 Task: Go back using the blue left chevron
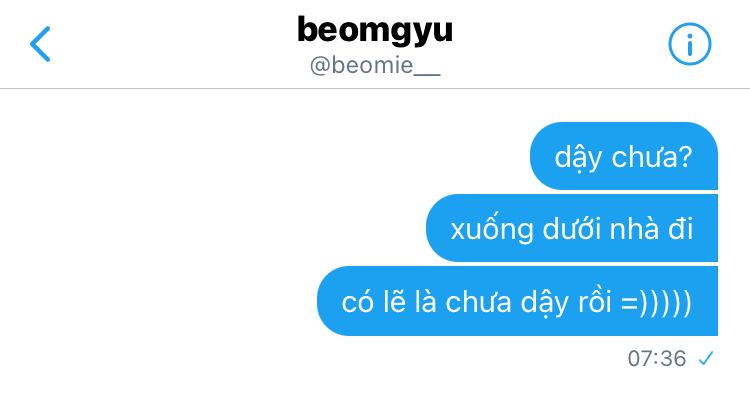(40, 44)
